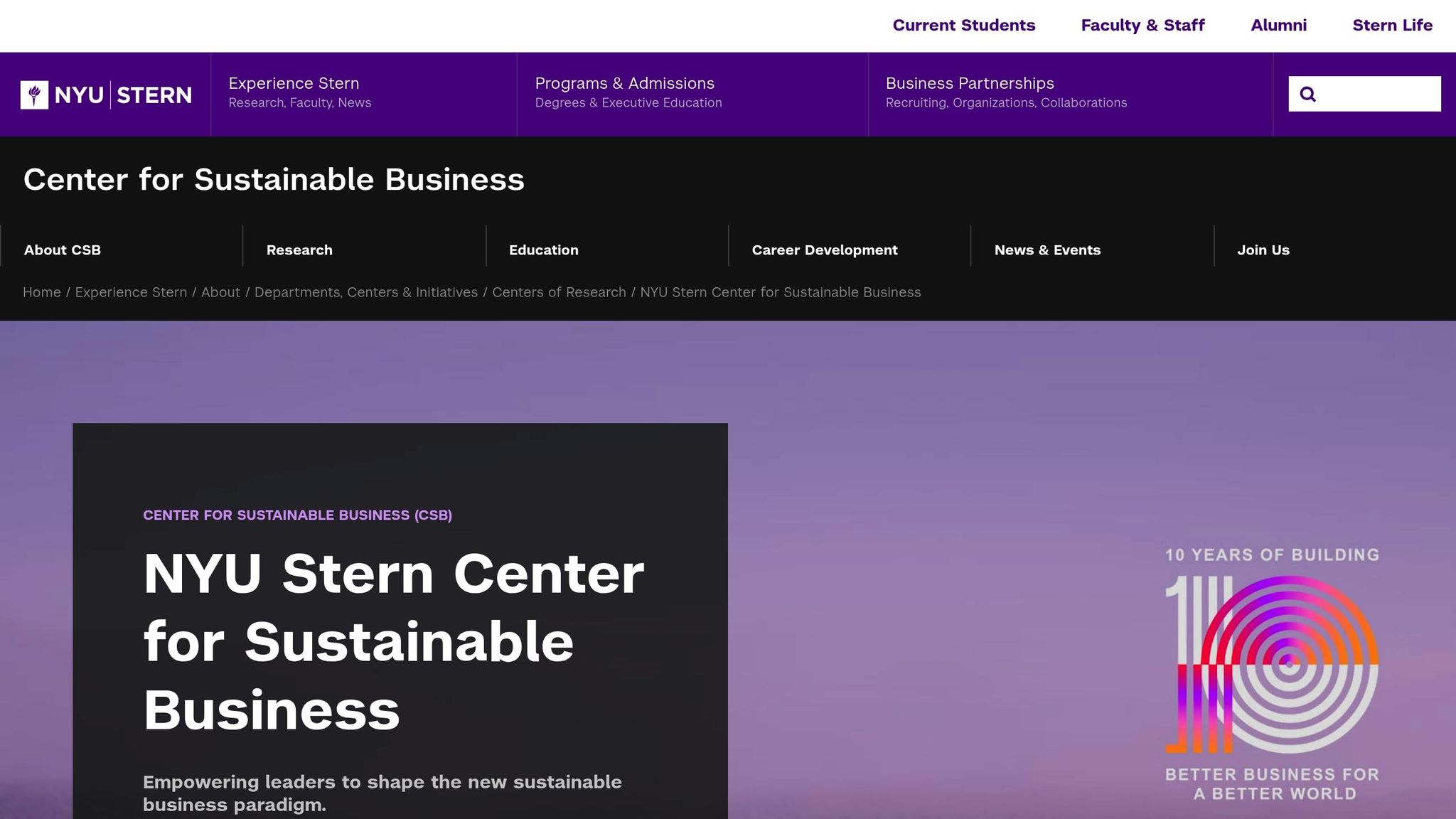1456x819 pixels.
Task: Click the Departments, Centers & Initiatives breadcrumb
Action: point(366,292)
